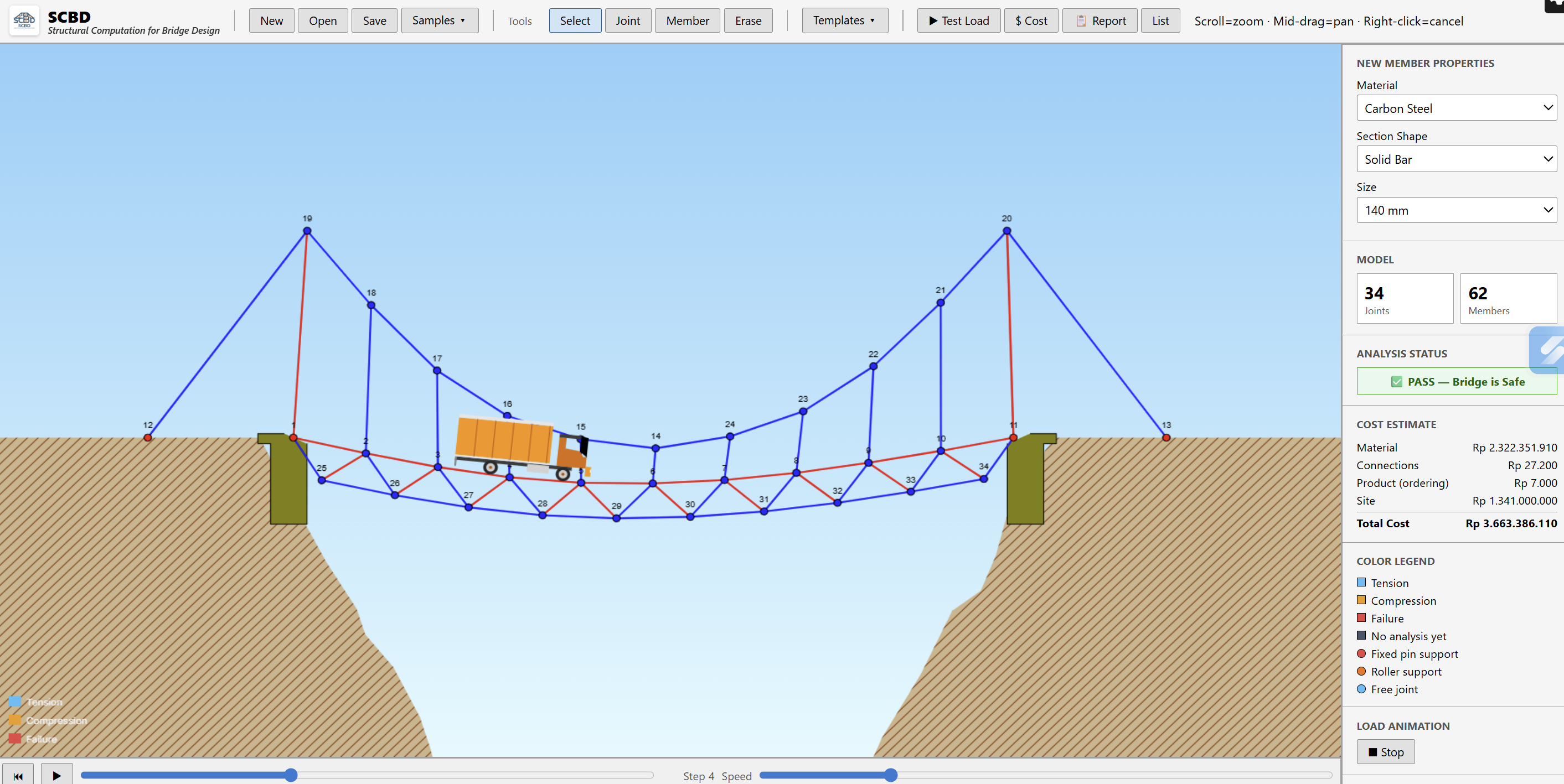Select joint 20 at right tower top
Screen dimensions: 1564x784
(1006, 231)
